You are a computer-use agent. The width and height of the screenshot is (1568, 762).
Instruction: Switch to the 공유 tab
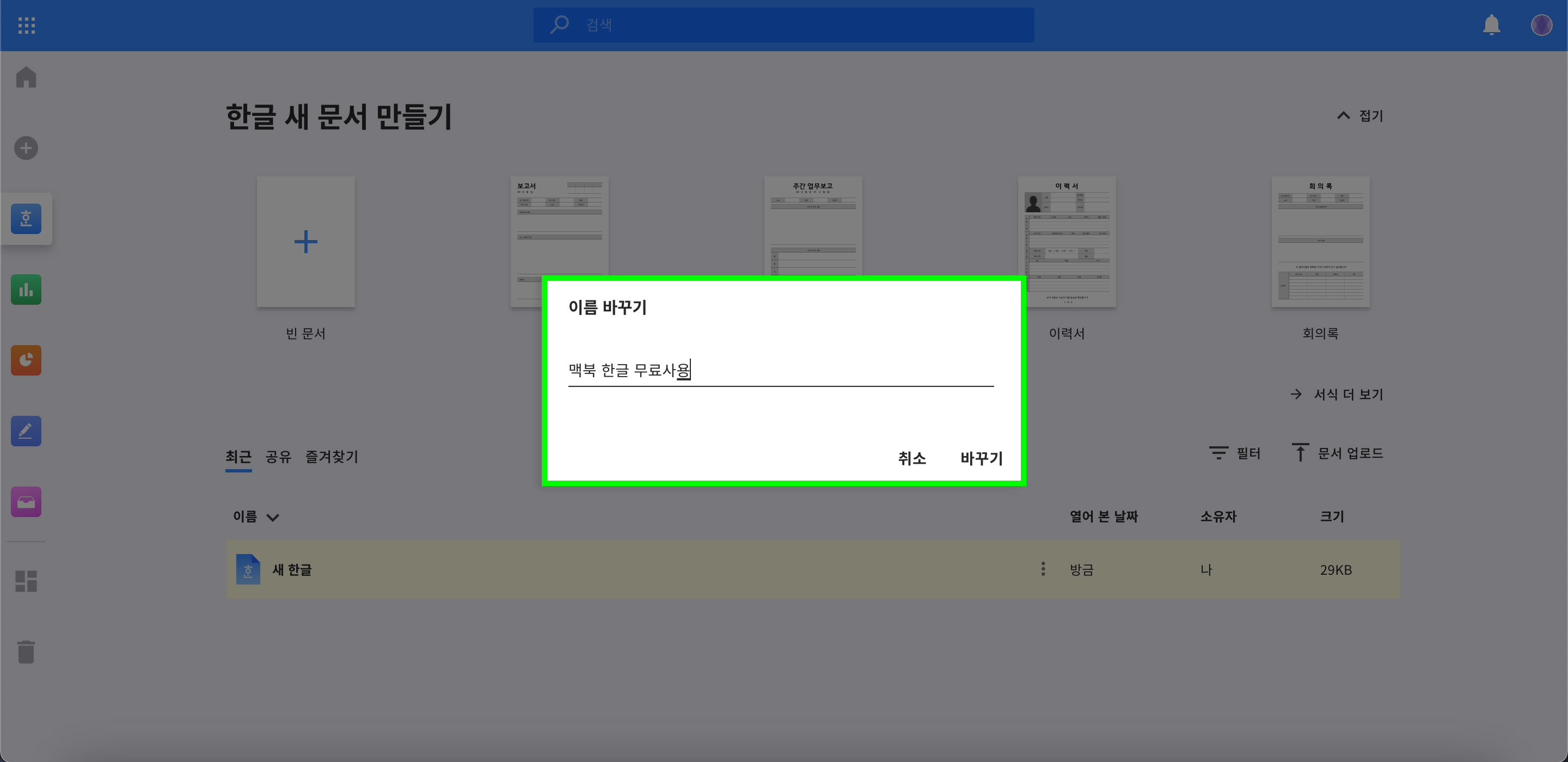(x=278, y=457)
